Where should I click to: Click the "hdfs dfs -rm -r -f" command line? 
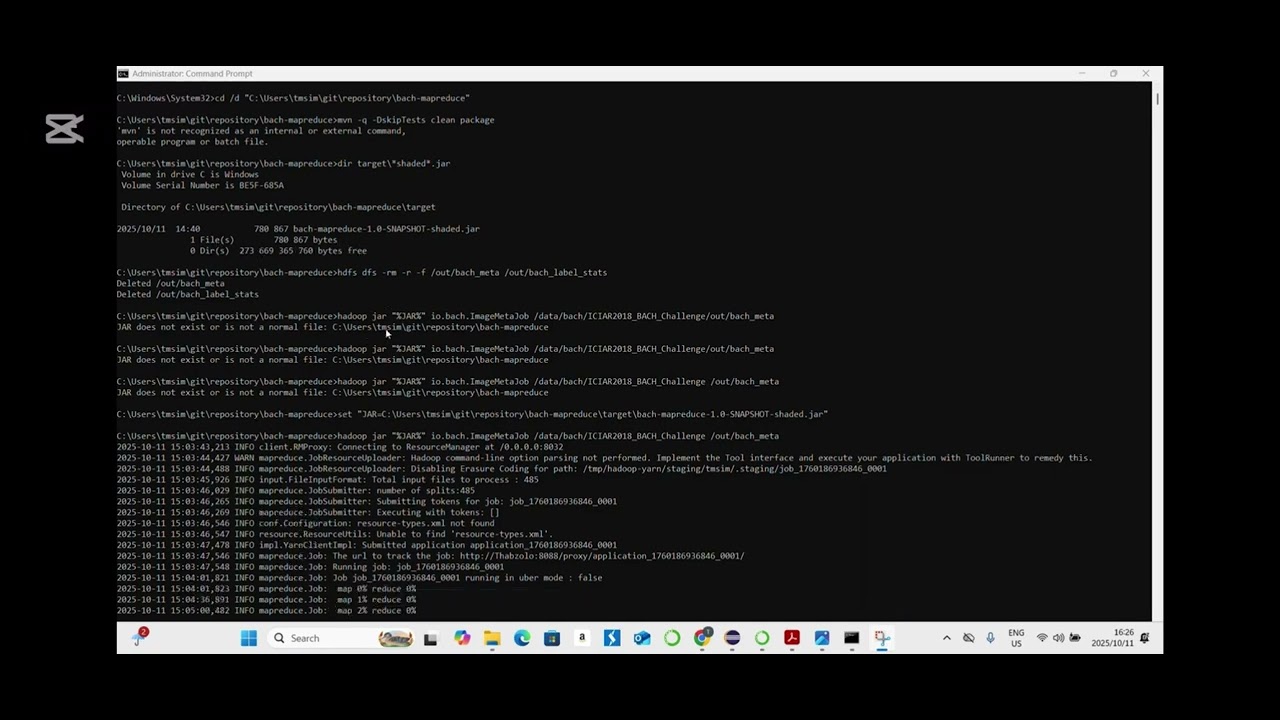pyautogui.click(x=362, y=272)
